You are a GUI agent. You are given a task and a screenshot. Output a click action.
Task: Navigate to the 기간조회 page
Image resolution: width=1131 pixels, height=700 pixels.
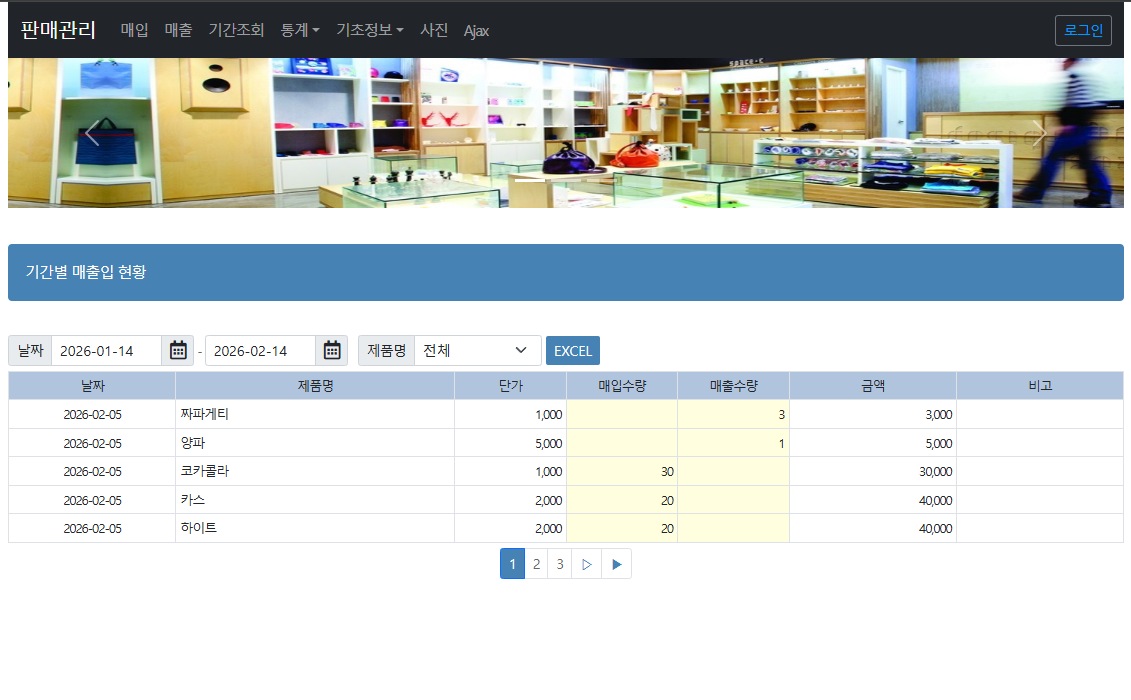[236, 30]
